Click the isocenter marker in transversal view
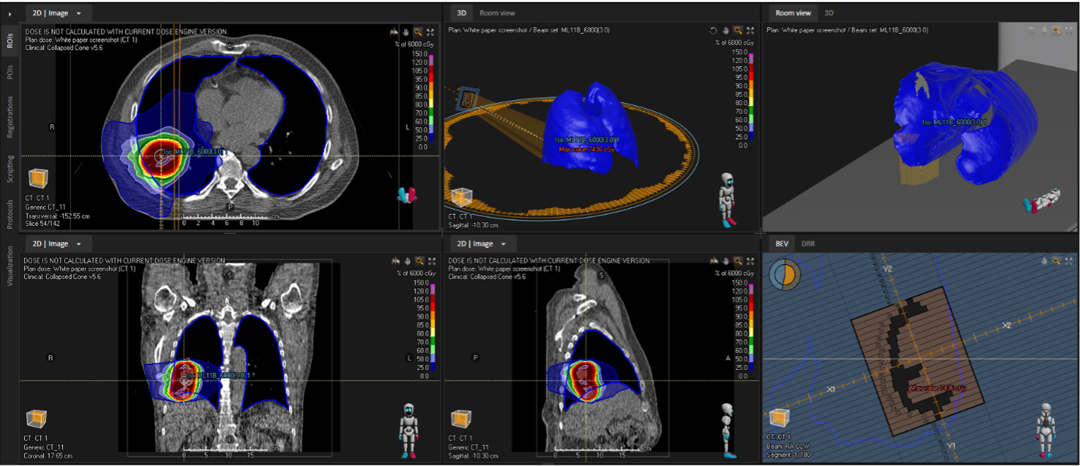This screenshot has width=1080, height=466. tap(164, 151)
